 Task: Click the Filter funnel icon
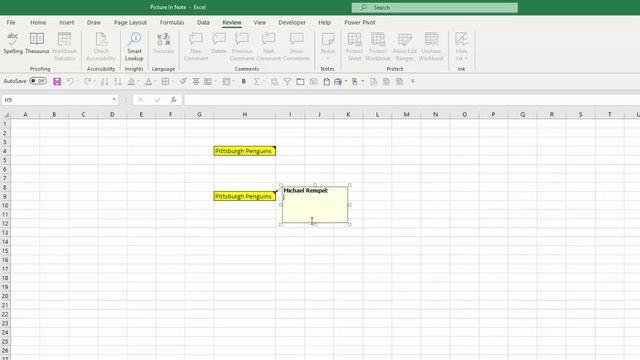tap(287, 82)
